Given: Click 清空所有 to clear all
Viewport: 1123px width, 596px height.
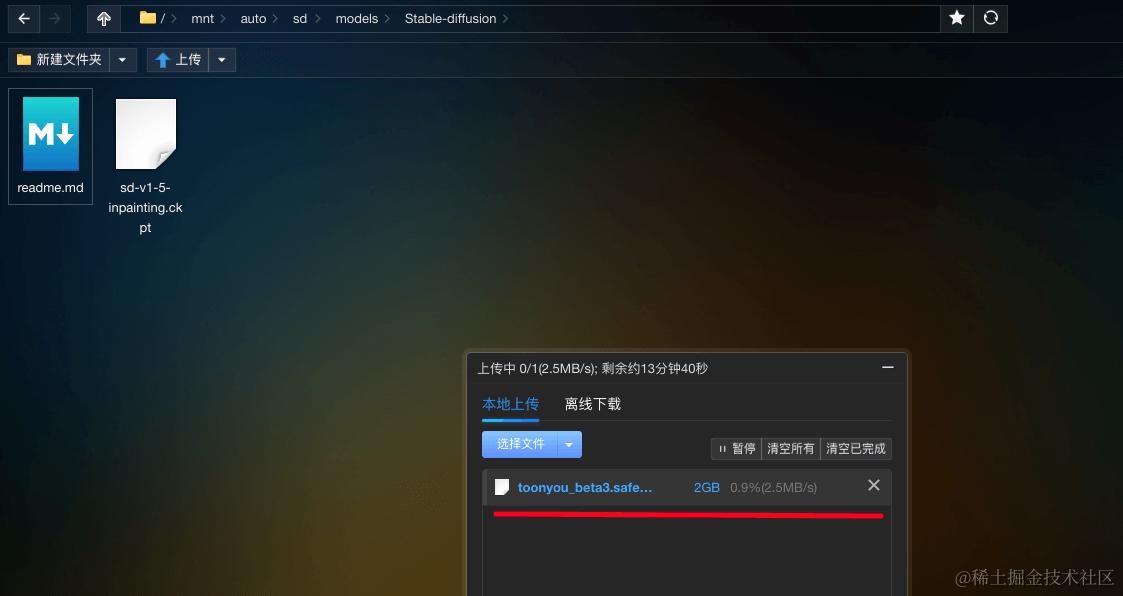Looking at the screenshot, I should [791, 448].
